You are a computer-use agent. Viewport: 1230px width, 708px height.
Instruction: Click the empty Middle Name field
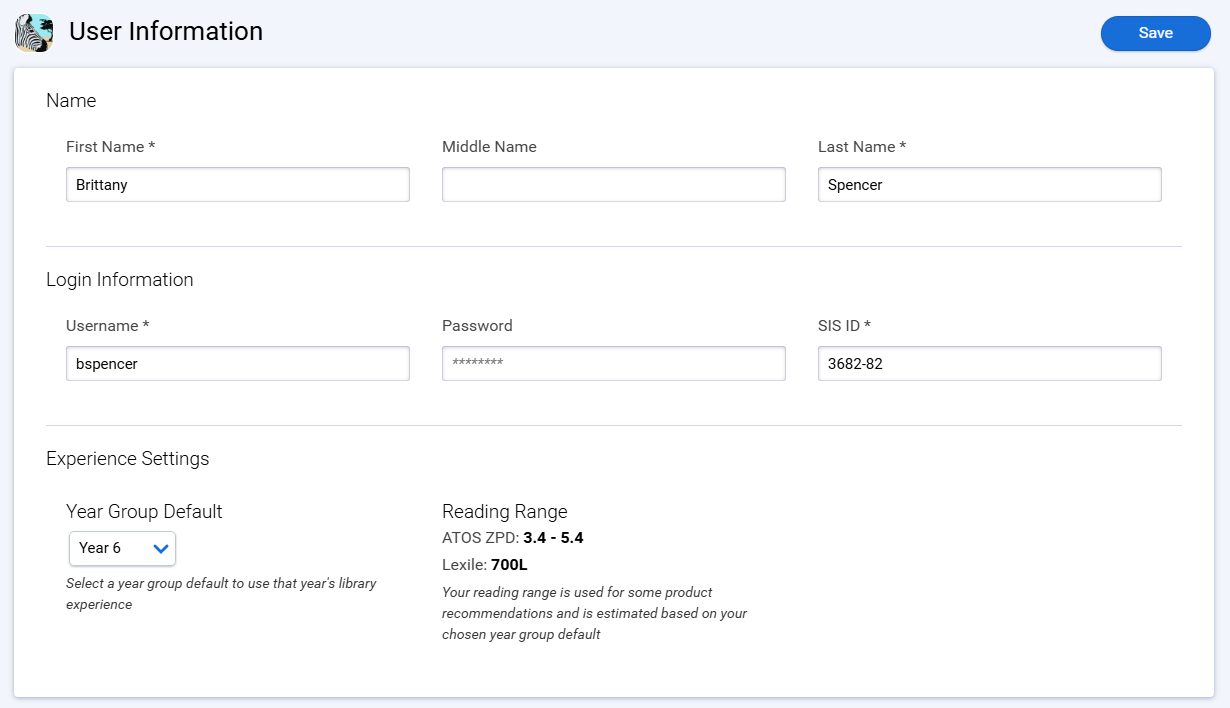click(x=614, y=184)
